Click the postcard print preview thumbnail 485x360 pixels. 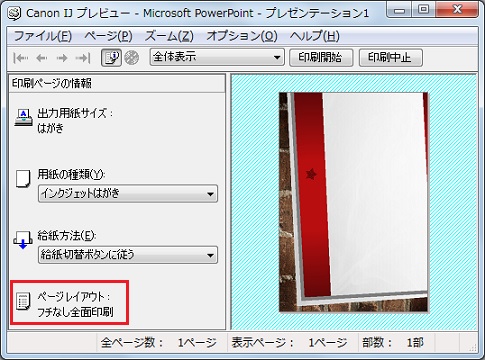click(x=353, y=202)
